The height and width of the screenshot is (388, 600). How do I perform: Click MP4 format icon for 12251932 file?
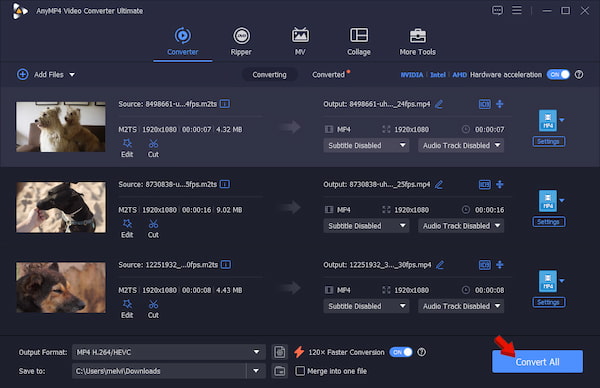(x=548, y=281)
